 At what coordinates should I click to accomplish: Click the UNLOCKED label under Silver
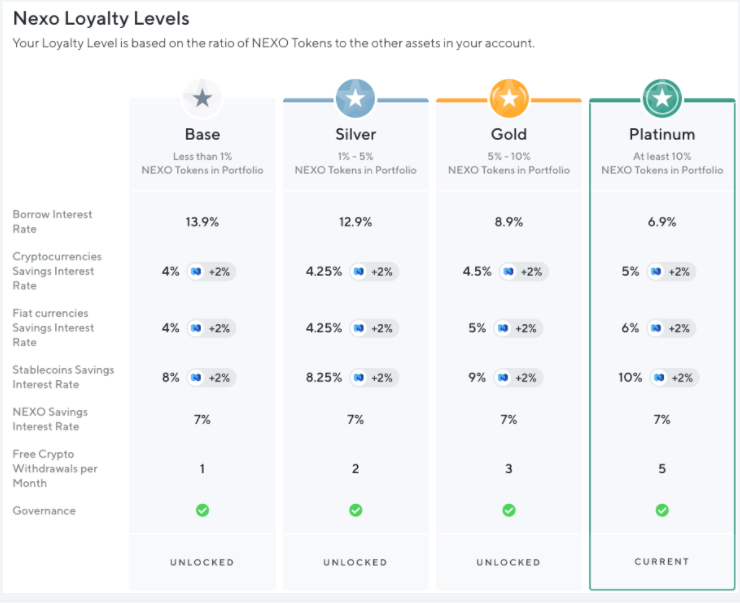(355, 562)
